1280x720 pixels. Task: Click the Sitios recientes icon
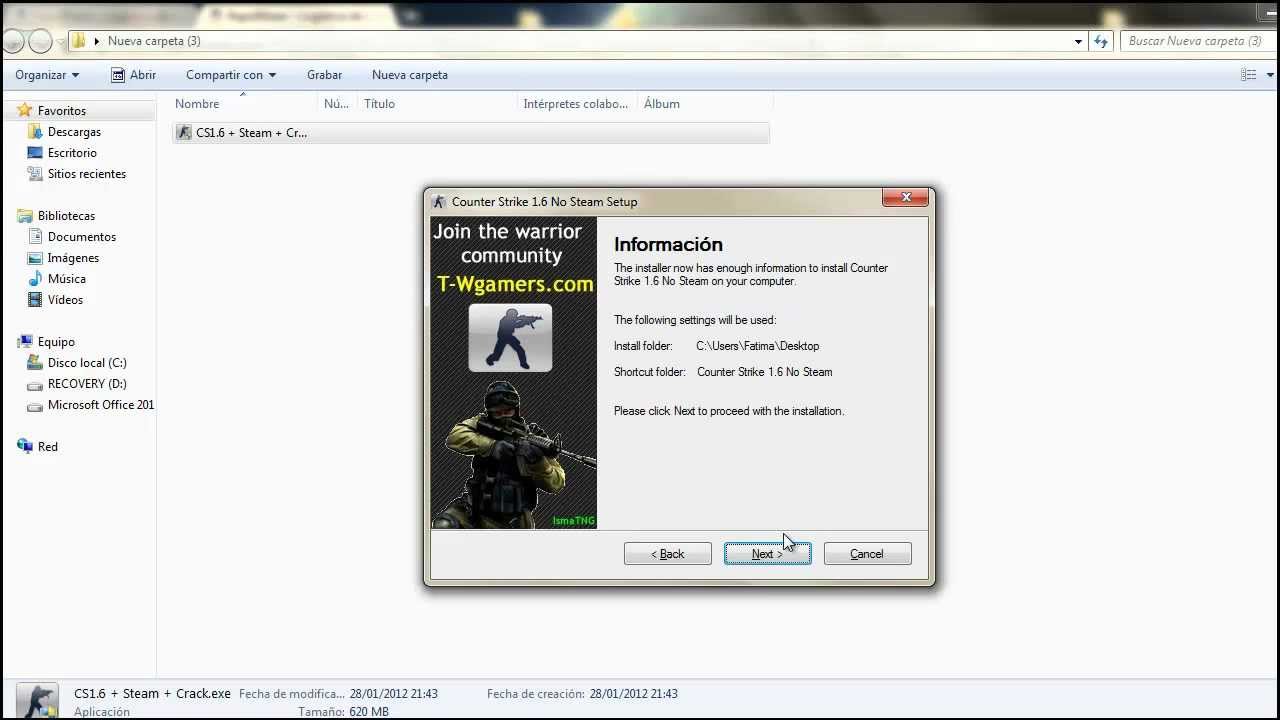tap(36, 174)
